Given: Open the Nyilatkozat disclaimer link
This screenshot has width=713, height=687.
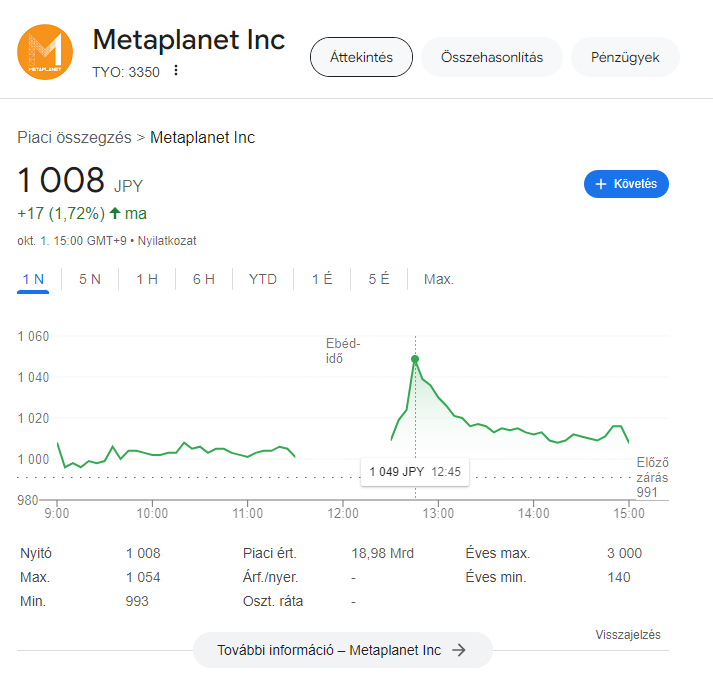Looking at the screenshot, I should tap(167, 241).
